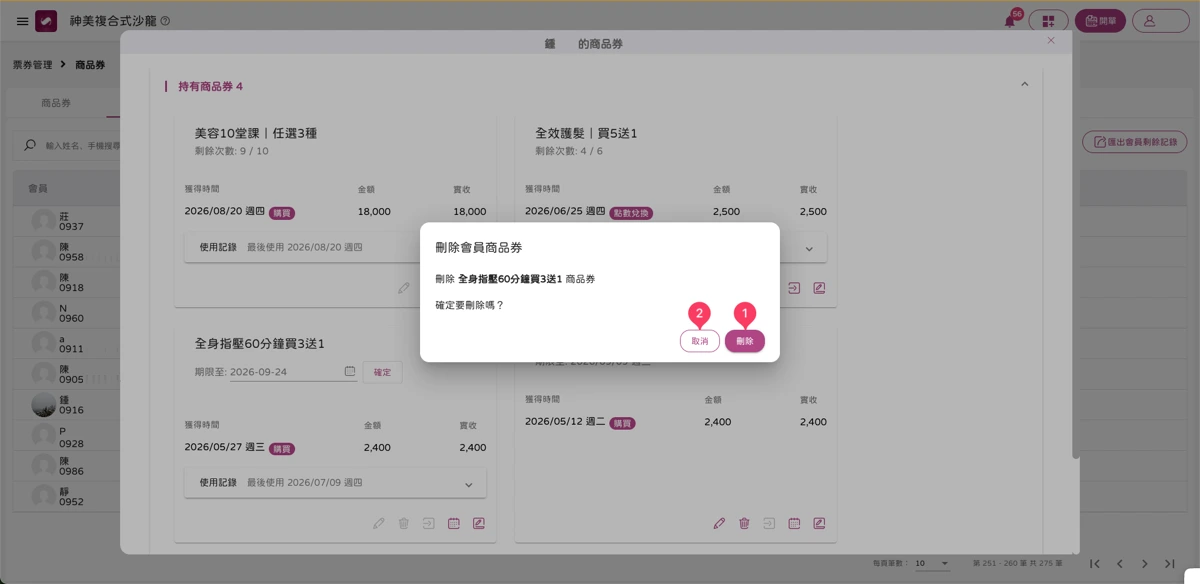Go to first page pagination icon
Image resolution: width=1200 pixels, height=584 pixels.
(1095, 564)
